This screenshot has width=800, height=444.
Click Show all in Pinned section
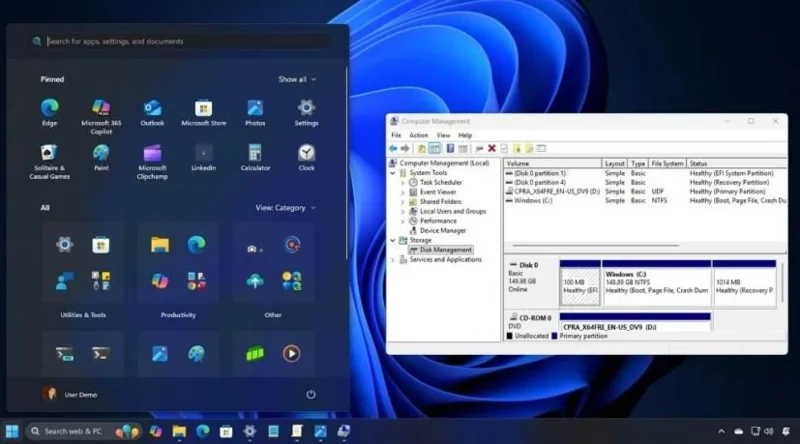coord(297,79)
